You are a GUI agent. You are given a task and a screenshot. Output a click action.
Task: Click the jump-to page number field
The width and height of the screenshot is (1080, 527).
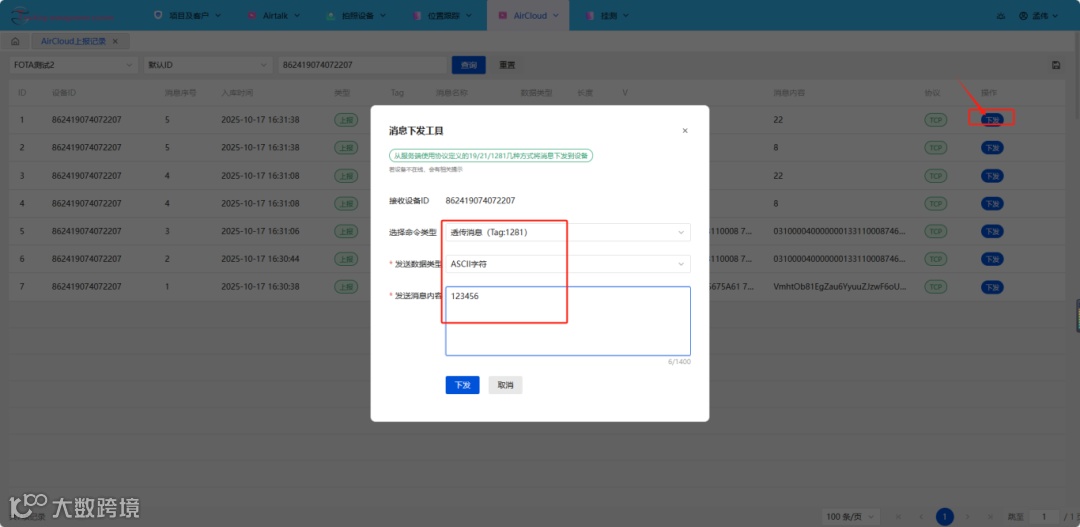[x=1045, y=517]
